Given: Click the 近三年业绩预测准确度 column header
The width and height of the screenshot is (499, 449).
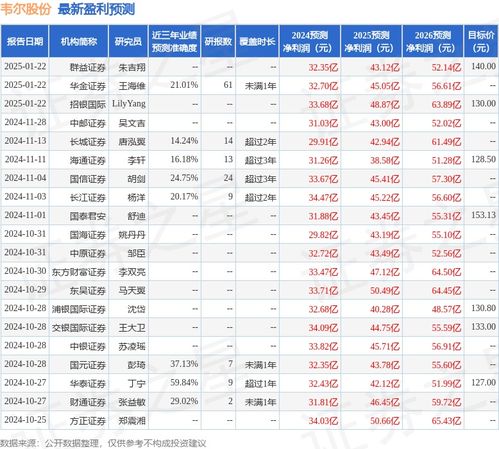Looking at the screenshot, I should coord(174,41).
